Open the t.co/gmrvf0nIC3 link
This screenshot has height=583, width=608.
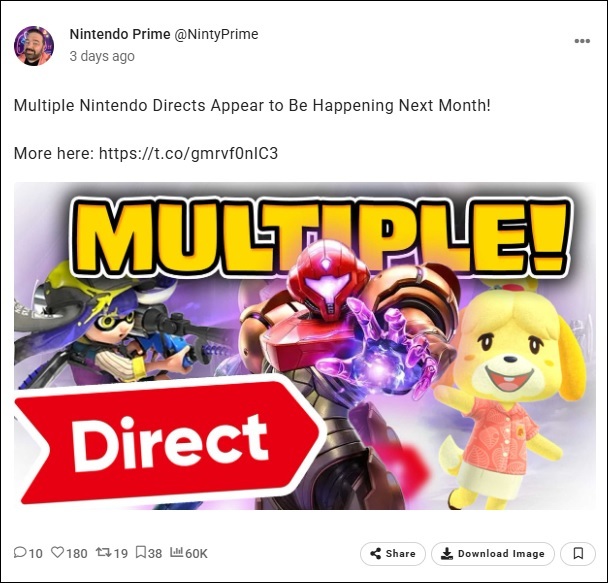tap(188, 154)
